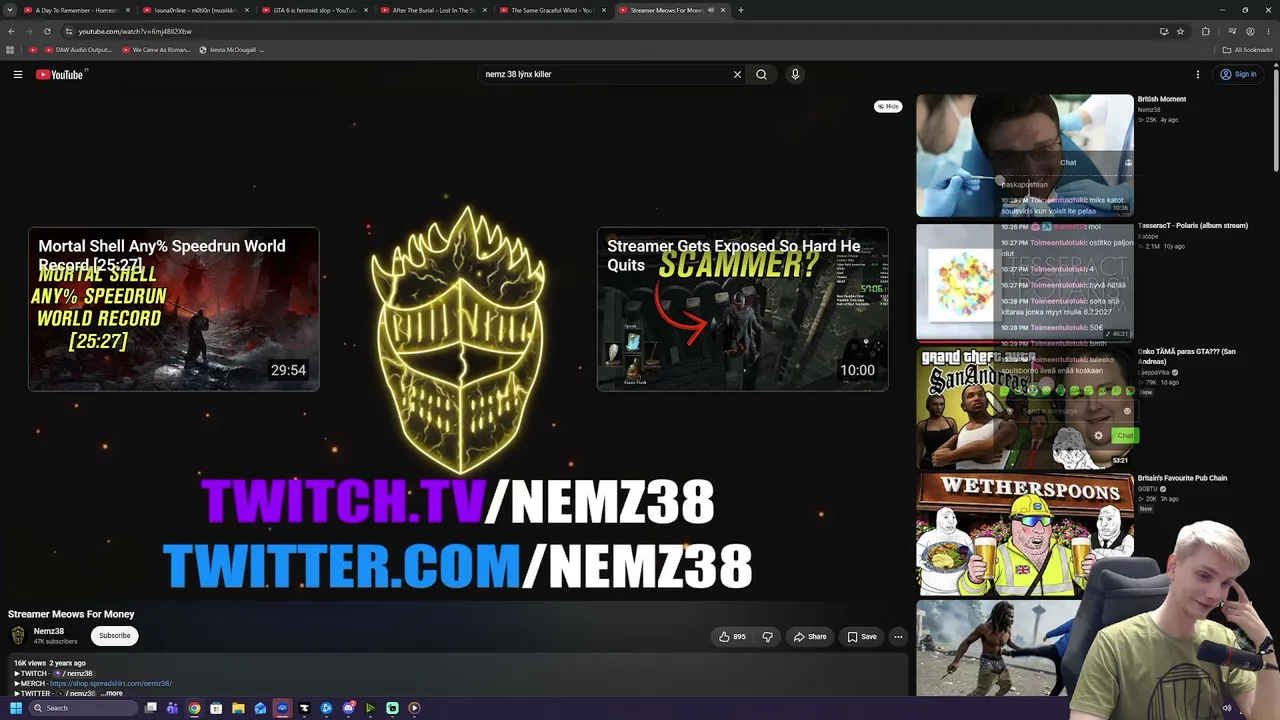Click the browser address bar URL
Viewport: 1280px width, 720px height.
tap(135, 31)
